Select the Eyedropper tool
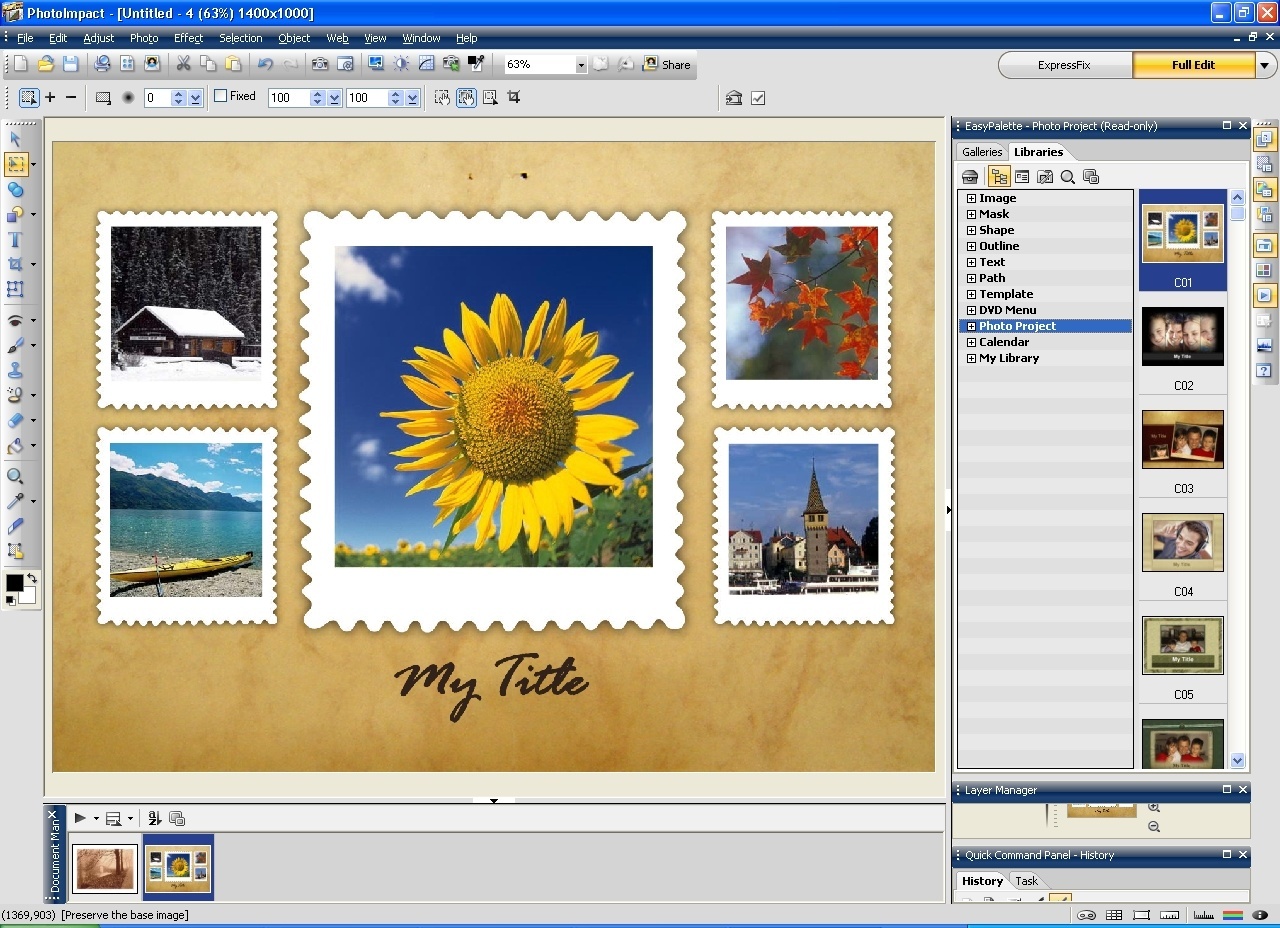The width and height of the screenshot is (1280, 928). [15, 502]
